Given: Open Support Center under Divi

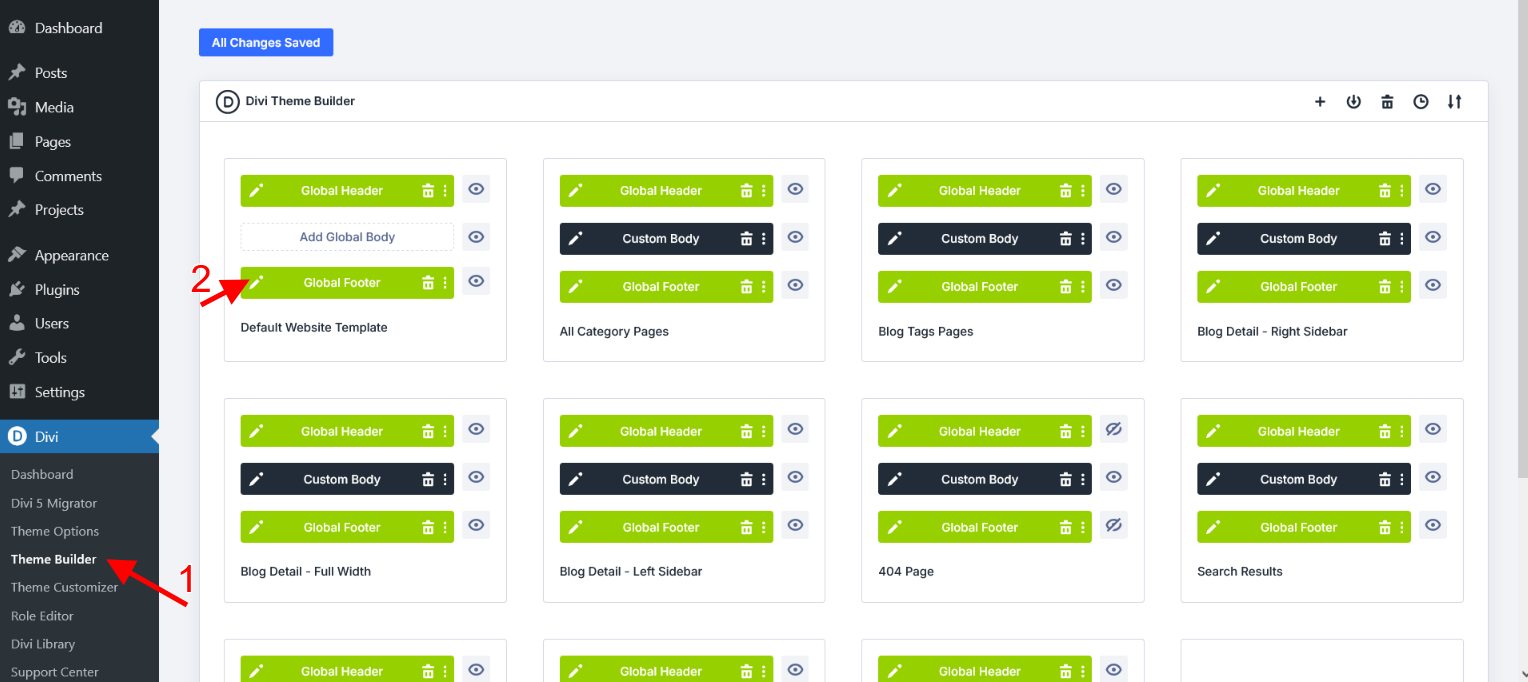Looking at the screenshot, I should click(x=55, y=672).
